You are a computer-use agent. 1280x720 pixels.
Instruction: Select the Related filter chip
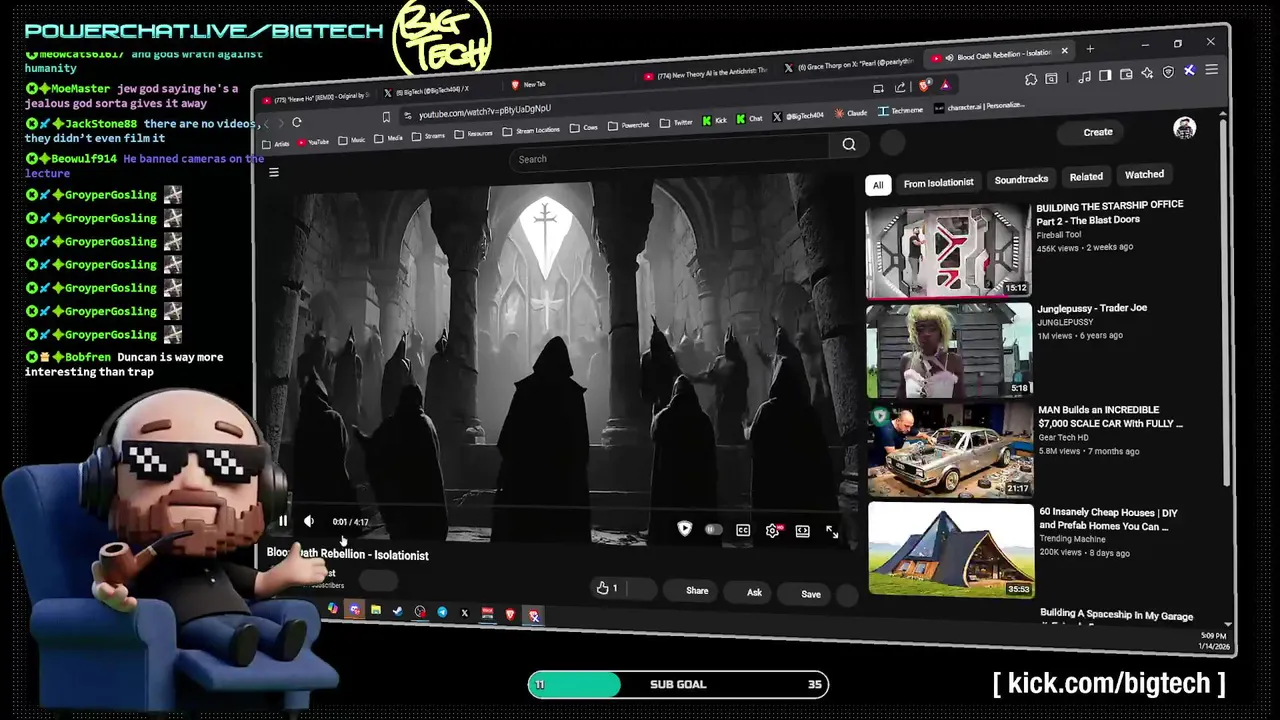pyautogui.click(x=1086, y=177)
